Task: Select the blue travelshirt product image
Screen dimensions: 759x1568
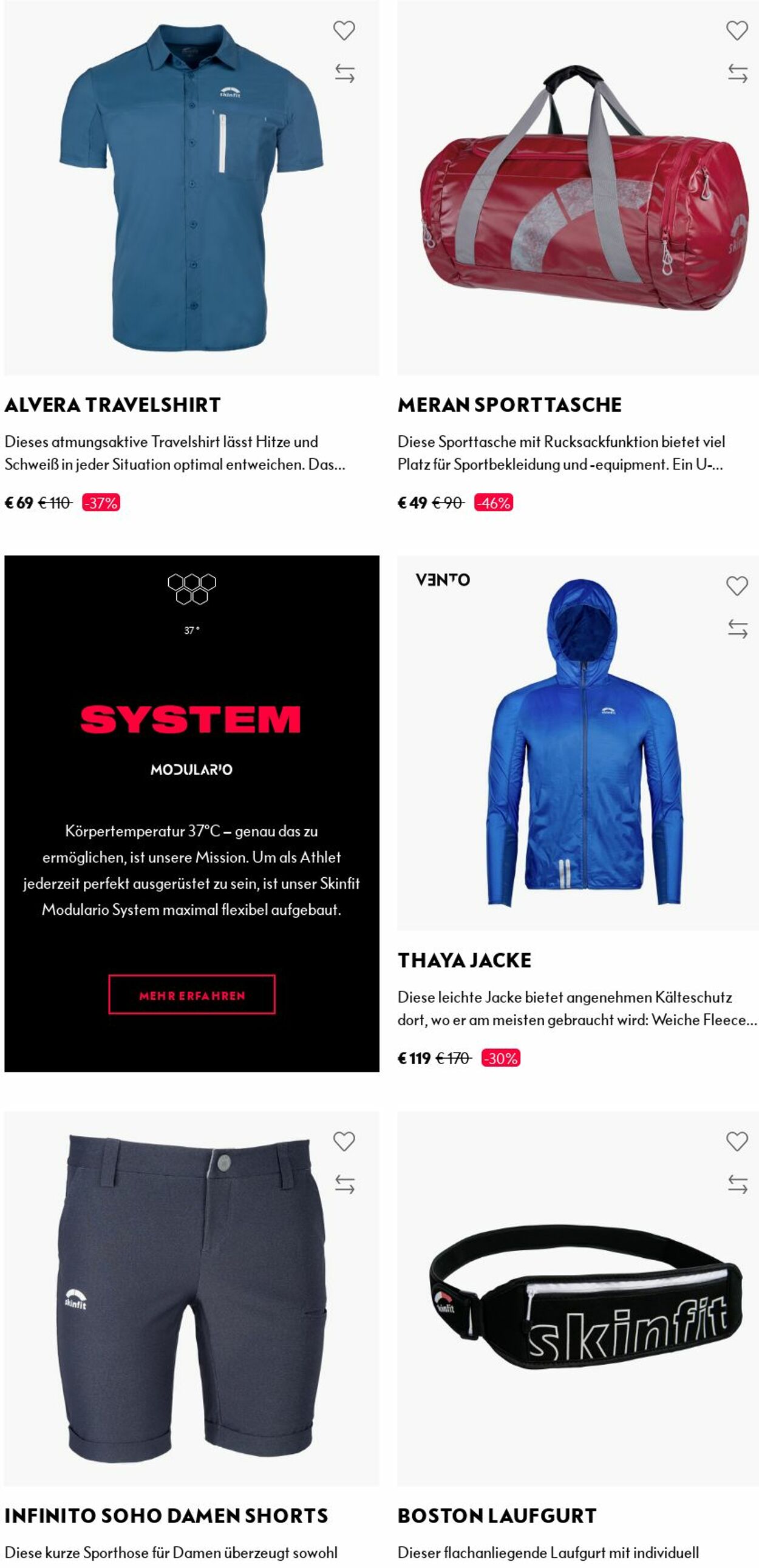Action: (x=192, y=188)
